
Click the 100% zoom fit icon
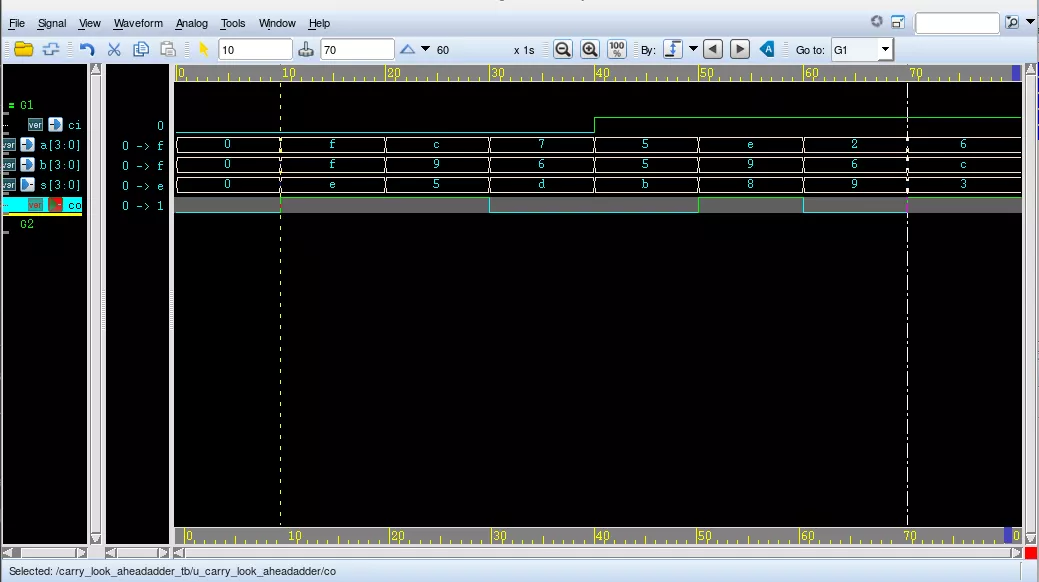click(x=617, y=50)
